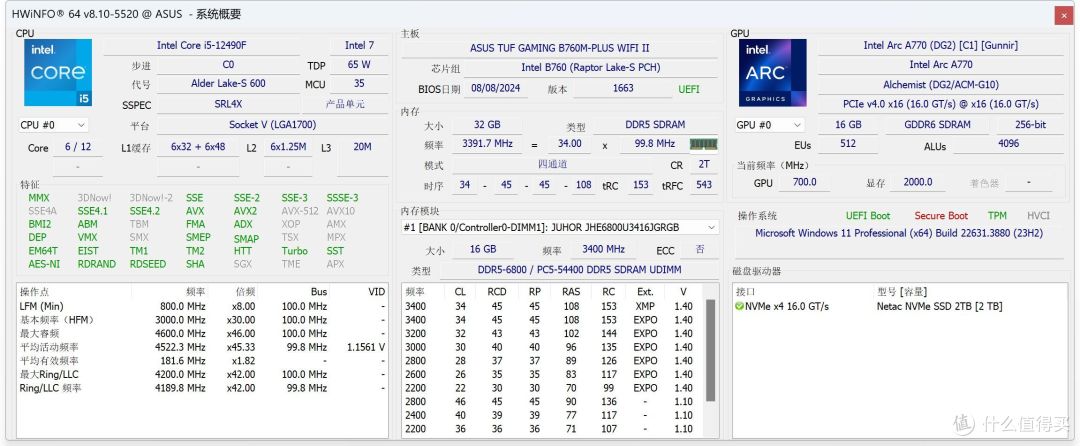Click the RDSEED feature flag
Image resolution: width=1080 pixels, height=446 pixels.
coord(147,264)
